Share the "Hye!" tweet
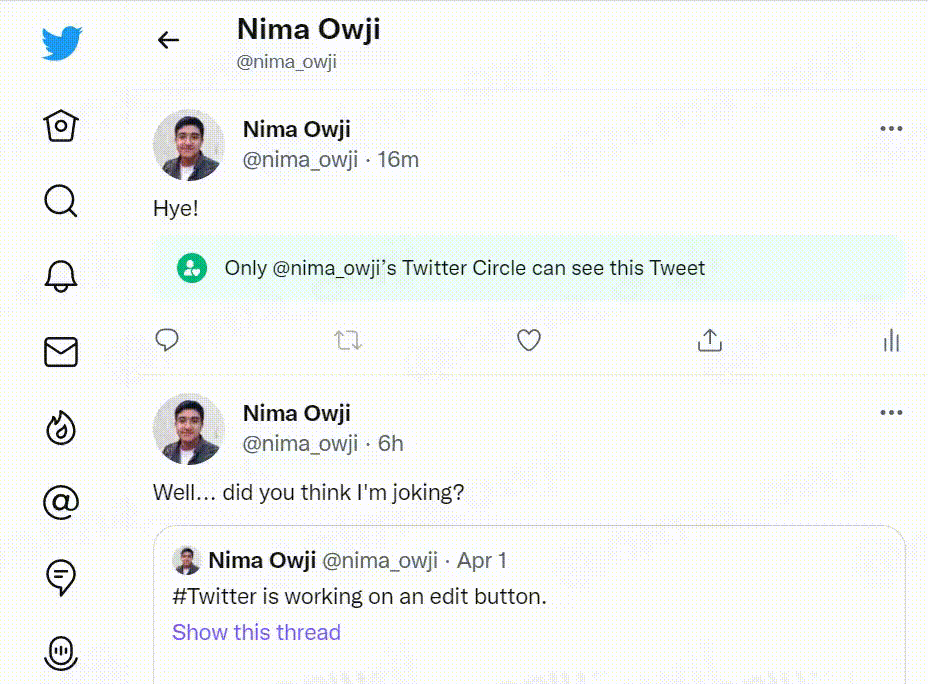 [x=709, y=341]
